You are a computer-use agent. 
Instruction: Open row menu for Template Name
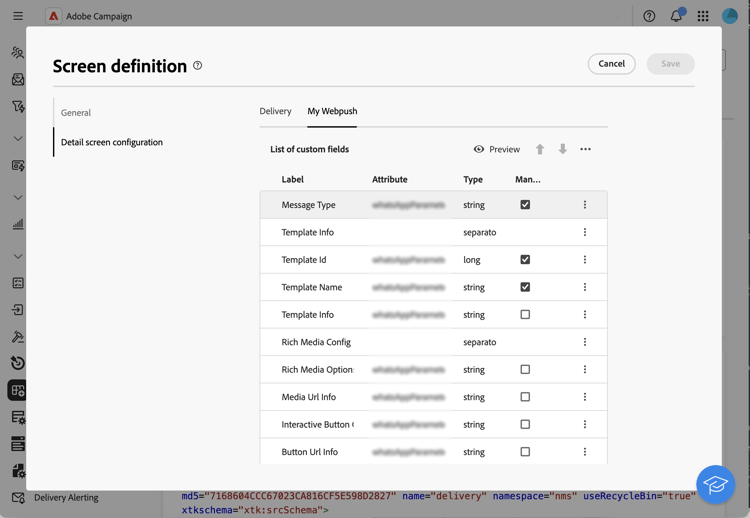pyautogui.click(x=585, y=287)
